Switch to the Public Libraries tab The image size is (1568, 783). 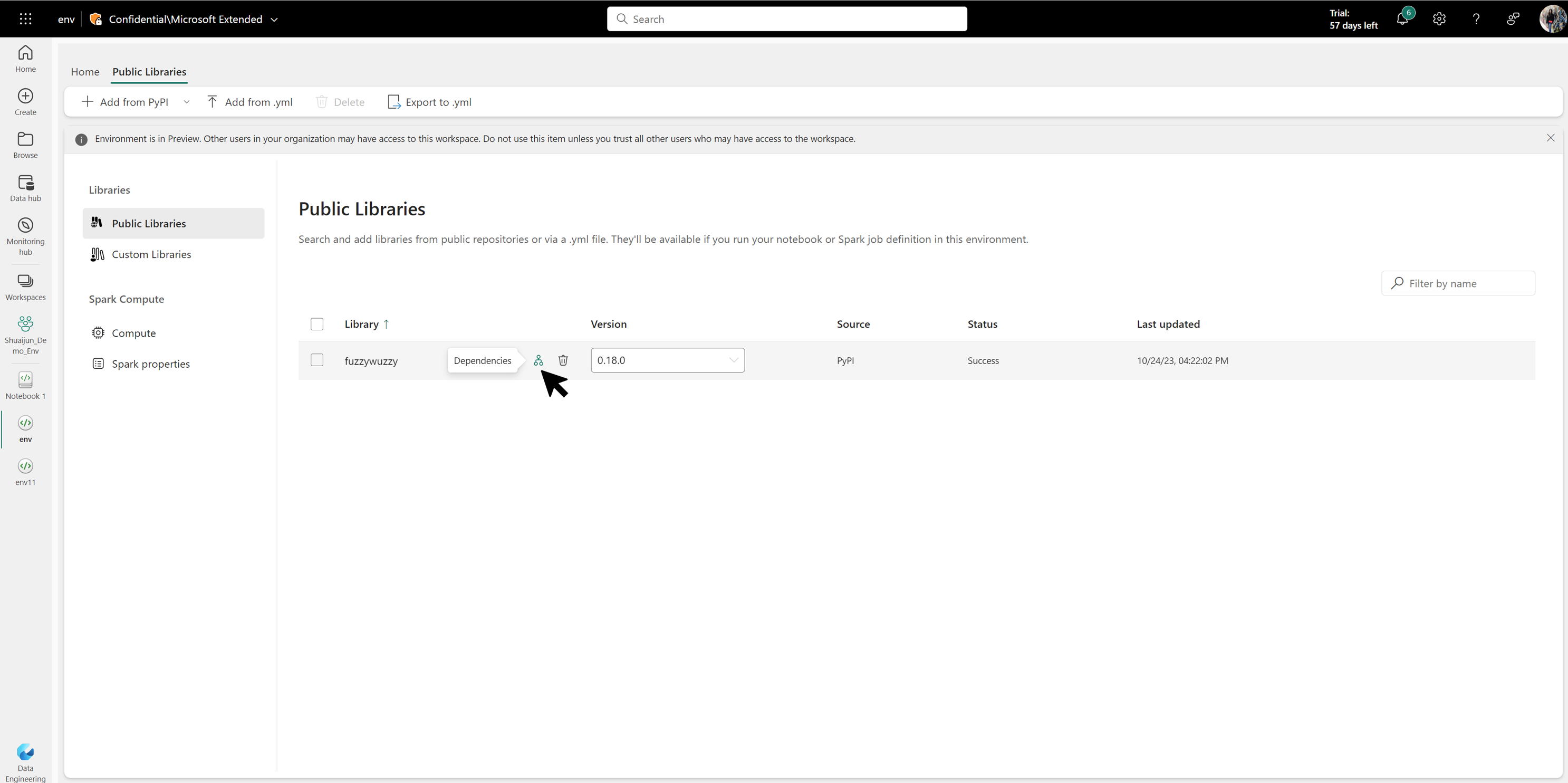point(149,71)
